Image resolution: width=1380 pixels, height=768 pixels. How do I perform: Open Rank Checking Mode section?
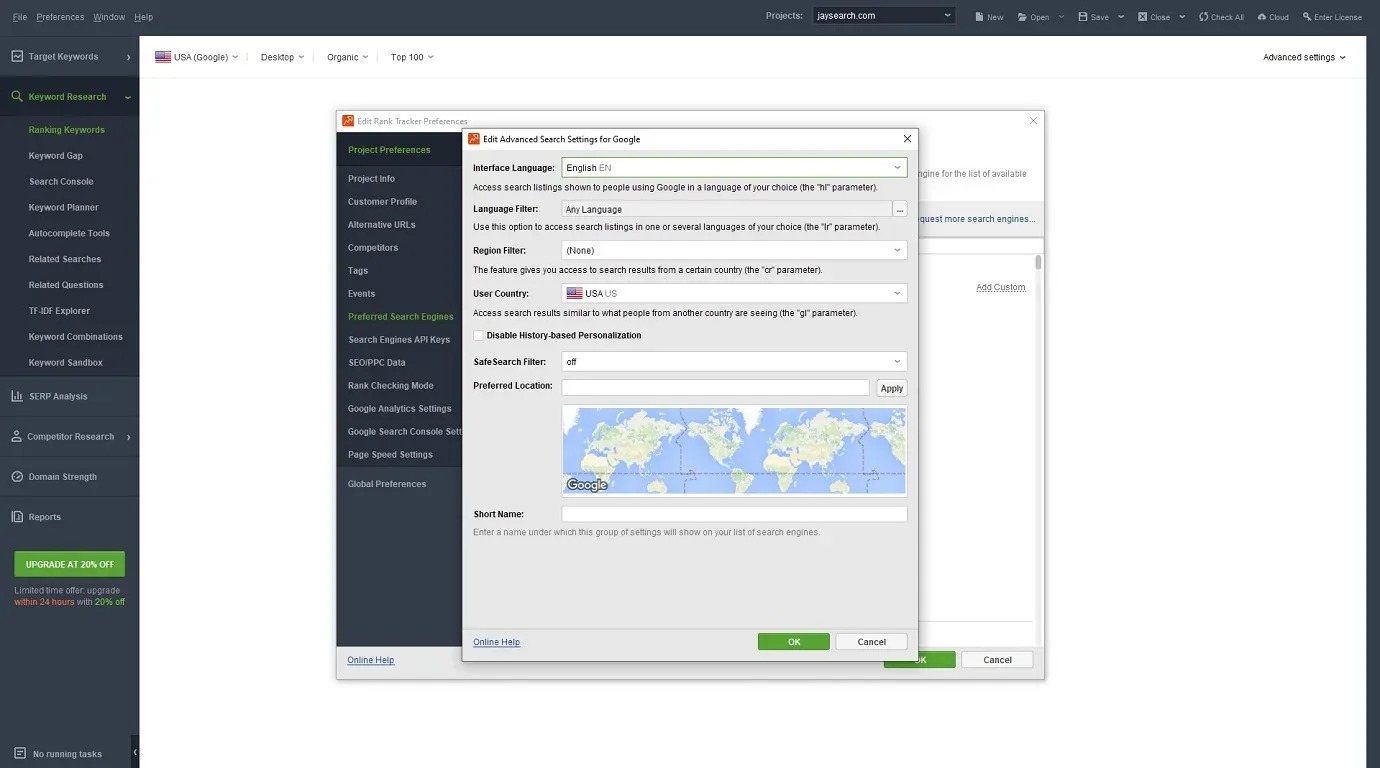pyautogui.click(x=390, y=386)
